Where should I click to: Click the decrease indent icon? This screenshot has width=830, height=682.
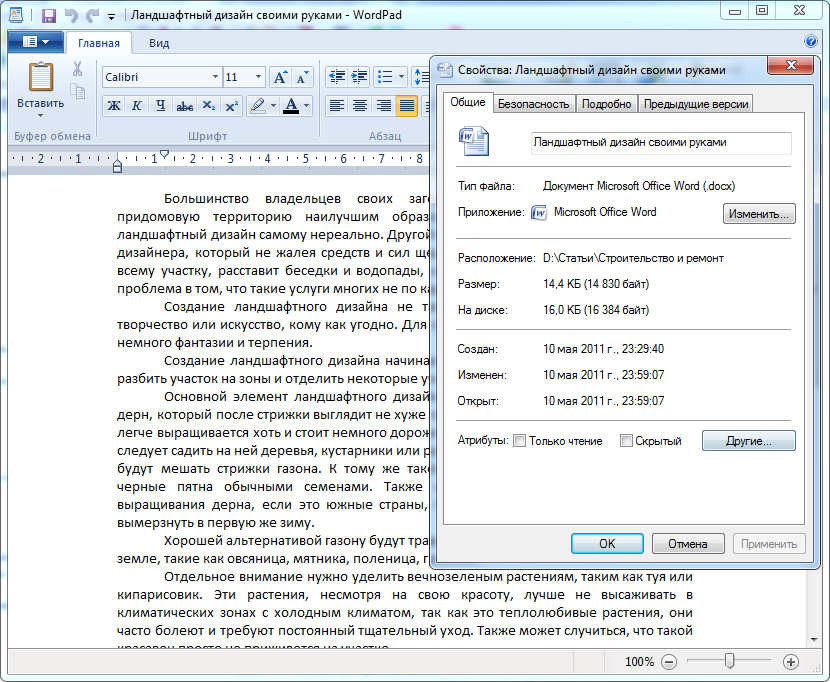point(337,77)
